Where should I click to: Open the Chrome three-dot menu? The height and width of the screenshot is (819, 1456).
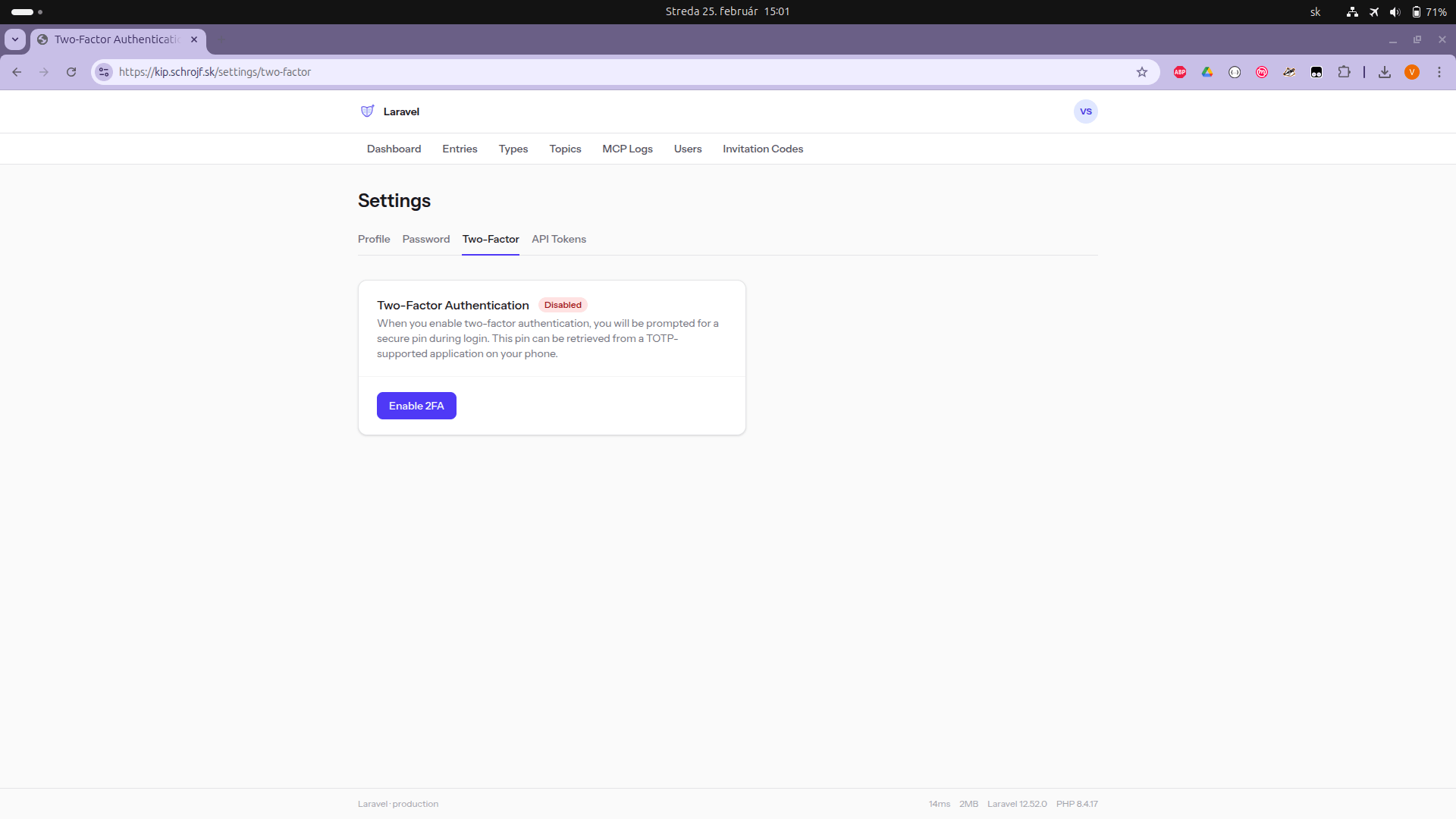tap(1439, 72)
